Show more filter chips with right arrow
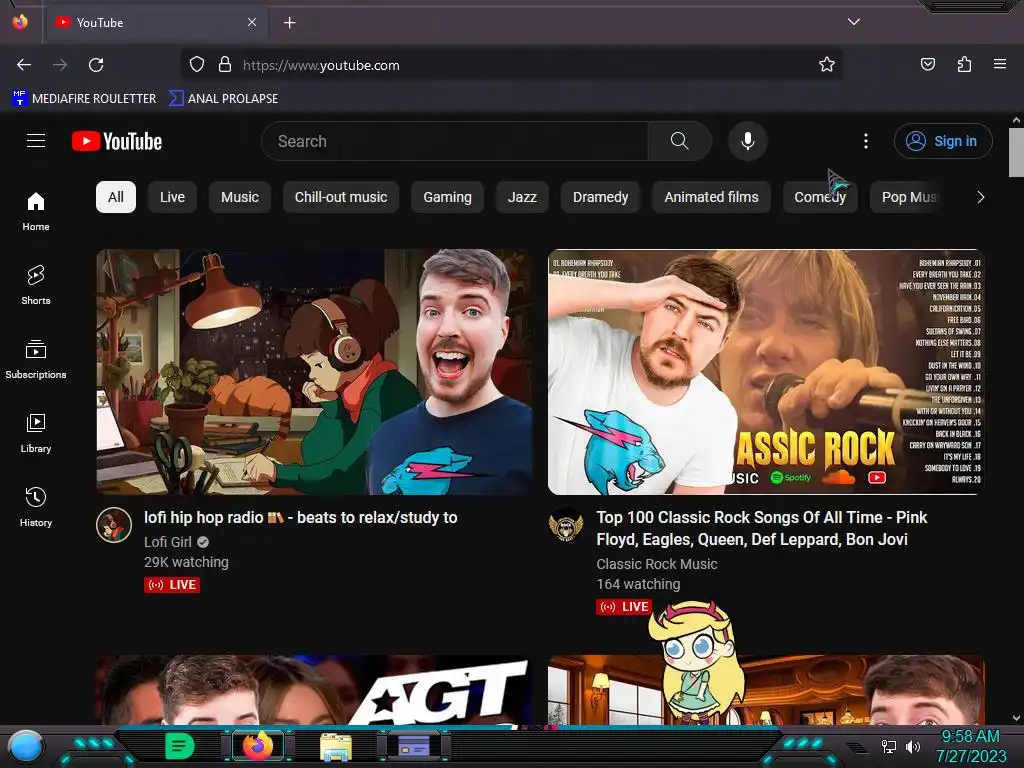 [x=980, y=197]
